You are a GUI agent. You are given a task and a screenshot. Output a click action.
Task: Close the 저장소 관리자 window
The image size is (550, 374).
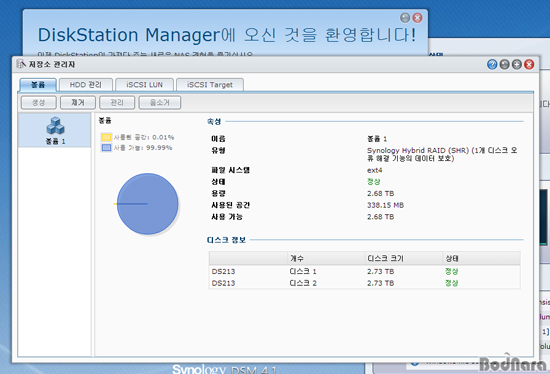(x=529, y=65)
